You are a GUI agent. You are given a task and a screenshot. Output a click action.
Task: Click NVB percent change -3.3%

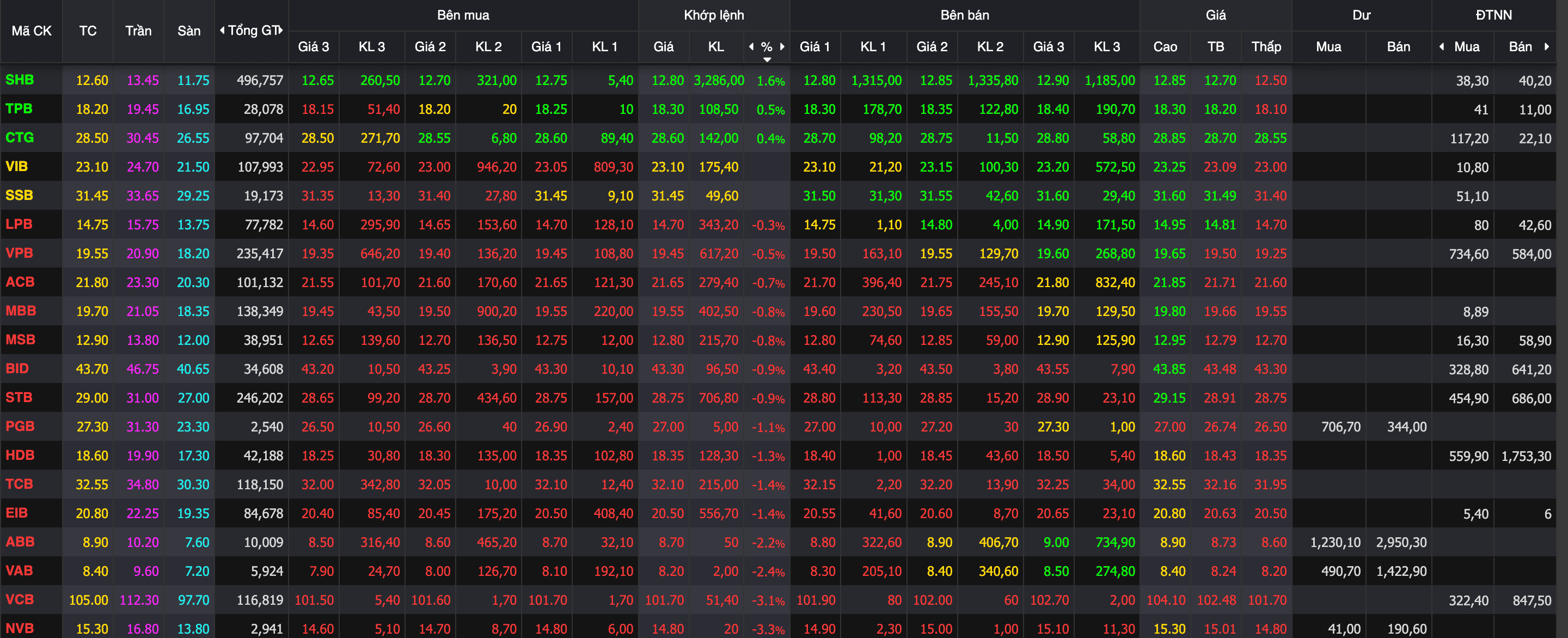(x=768, y=629)
